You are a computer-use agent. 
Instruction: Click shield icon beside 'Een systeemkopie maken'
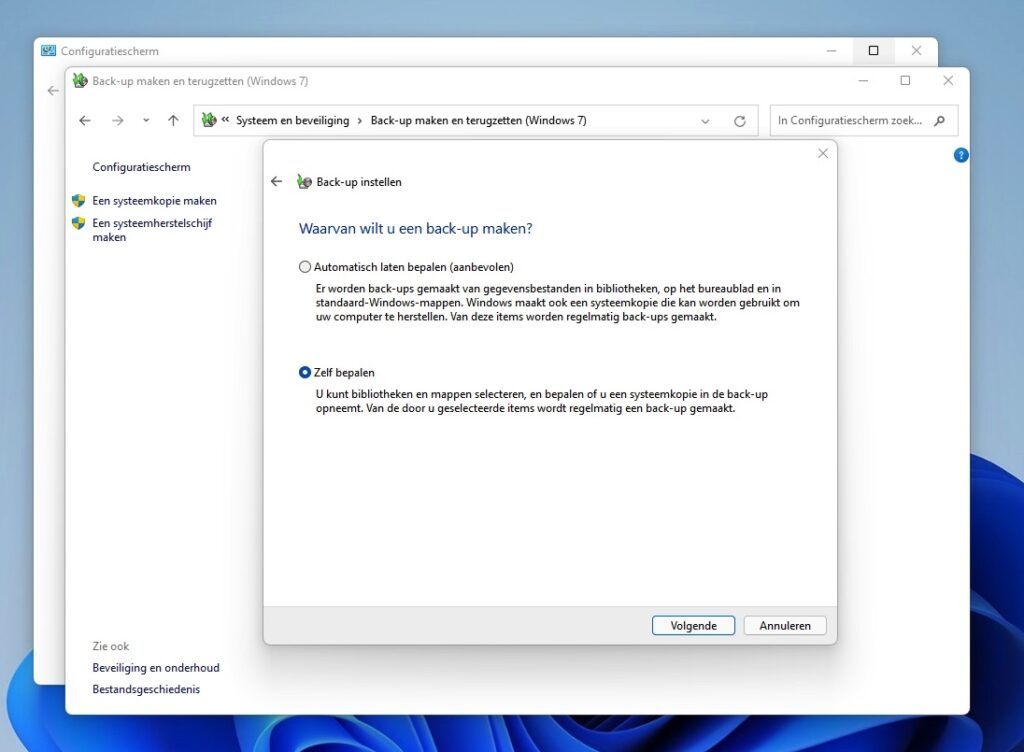click(x=78, y=201)
